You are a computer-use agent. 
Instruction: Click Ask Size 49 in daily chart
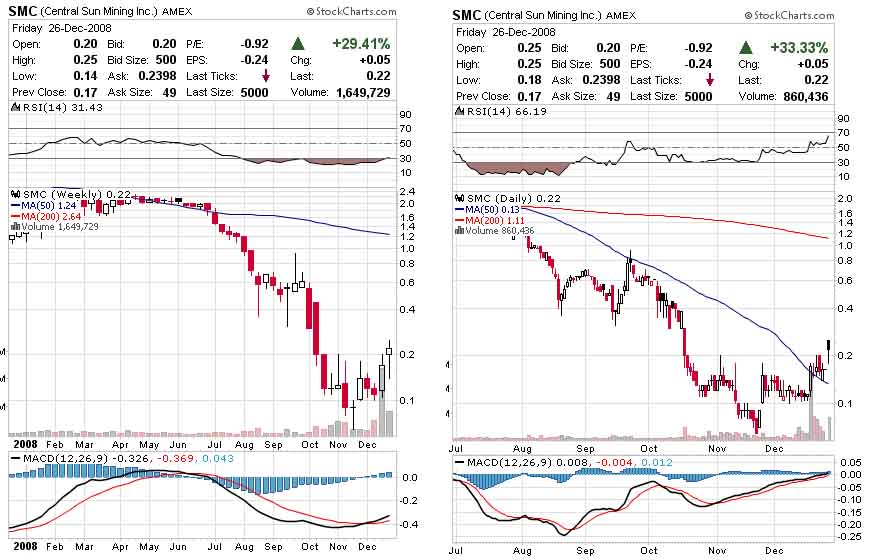click(x=613, y=96)
